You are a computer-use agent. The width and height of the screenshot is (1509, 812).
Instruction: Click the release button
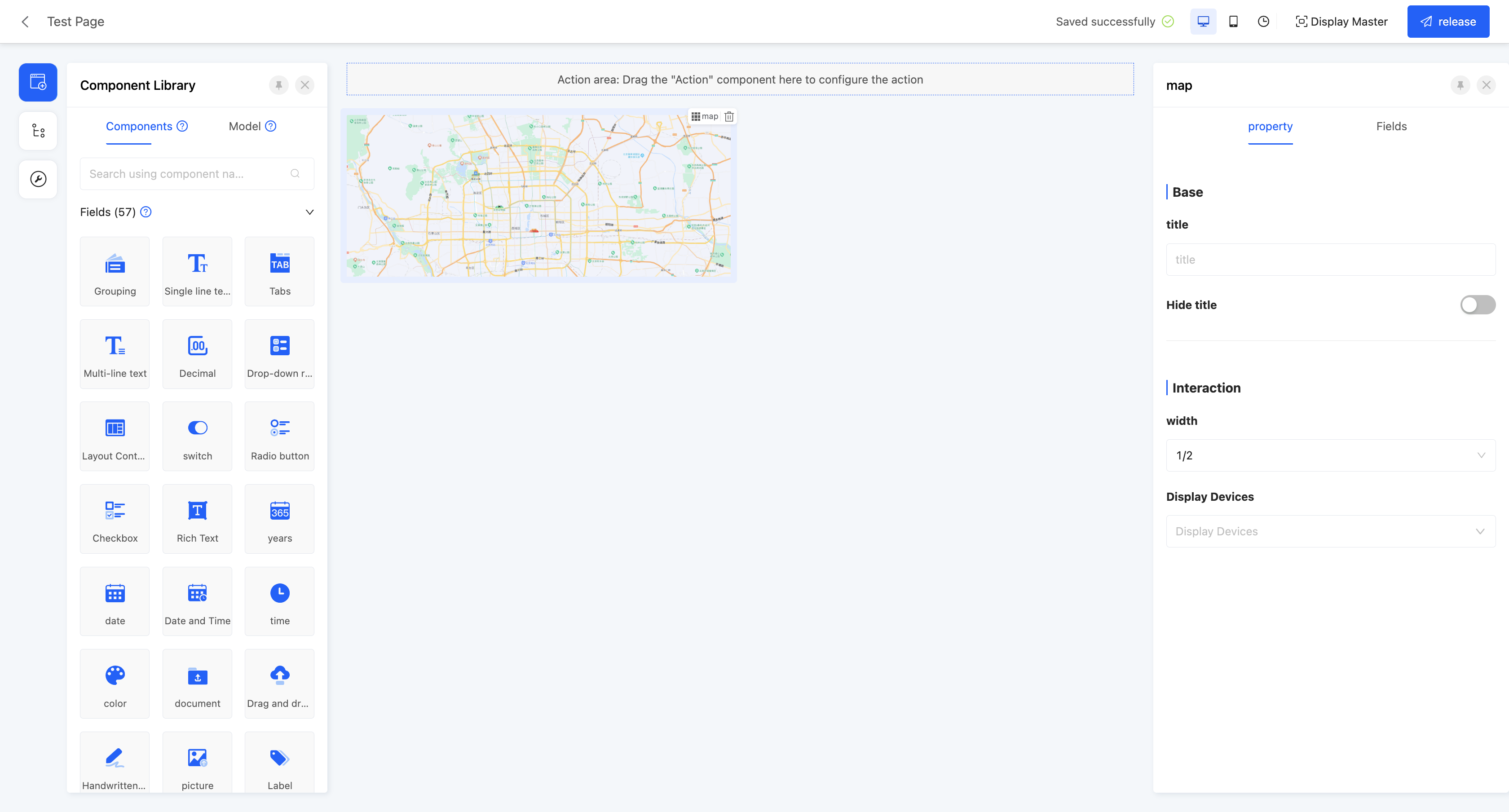pyautogui.click(x=1447, y=22)
